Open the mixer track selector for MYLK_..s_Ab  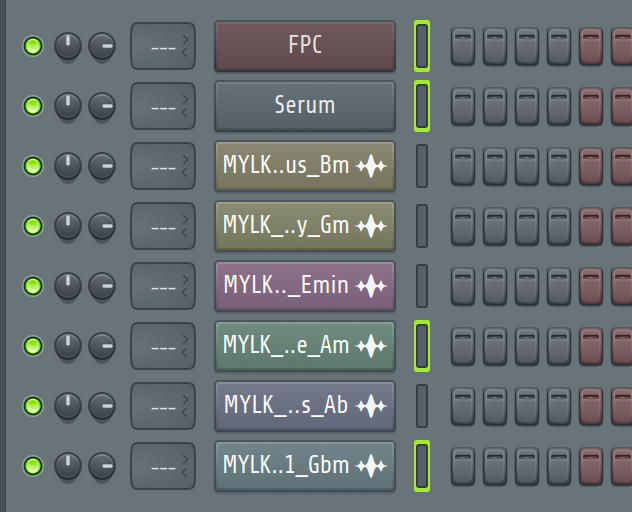(163, 406)
